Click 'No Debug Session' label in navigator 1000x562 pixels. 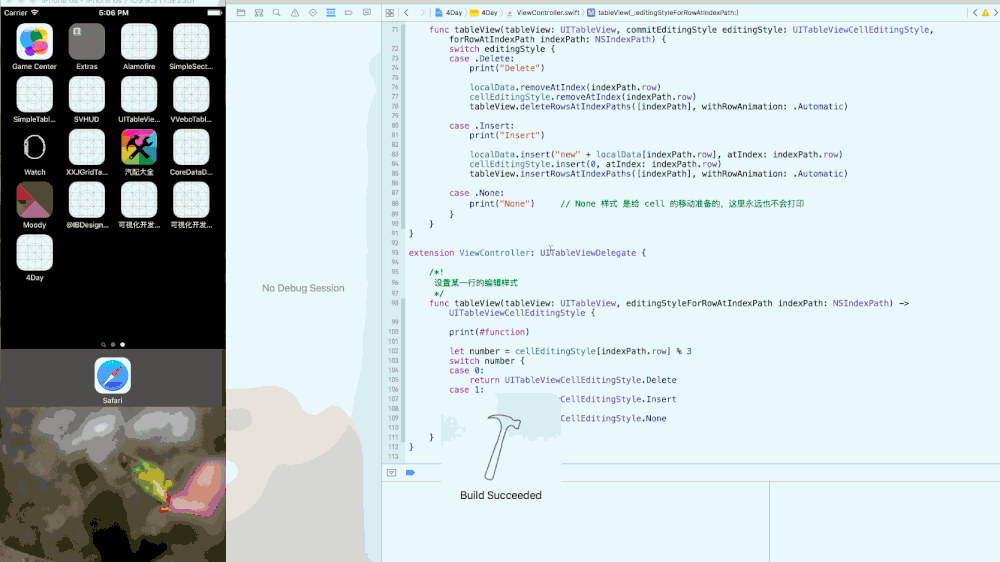(x=303, y=288)
